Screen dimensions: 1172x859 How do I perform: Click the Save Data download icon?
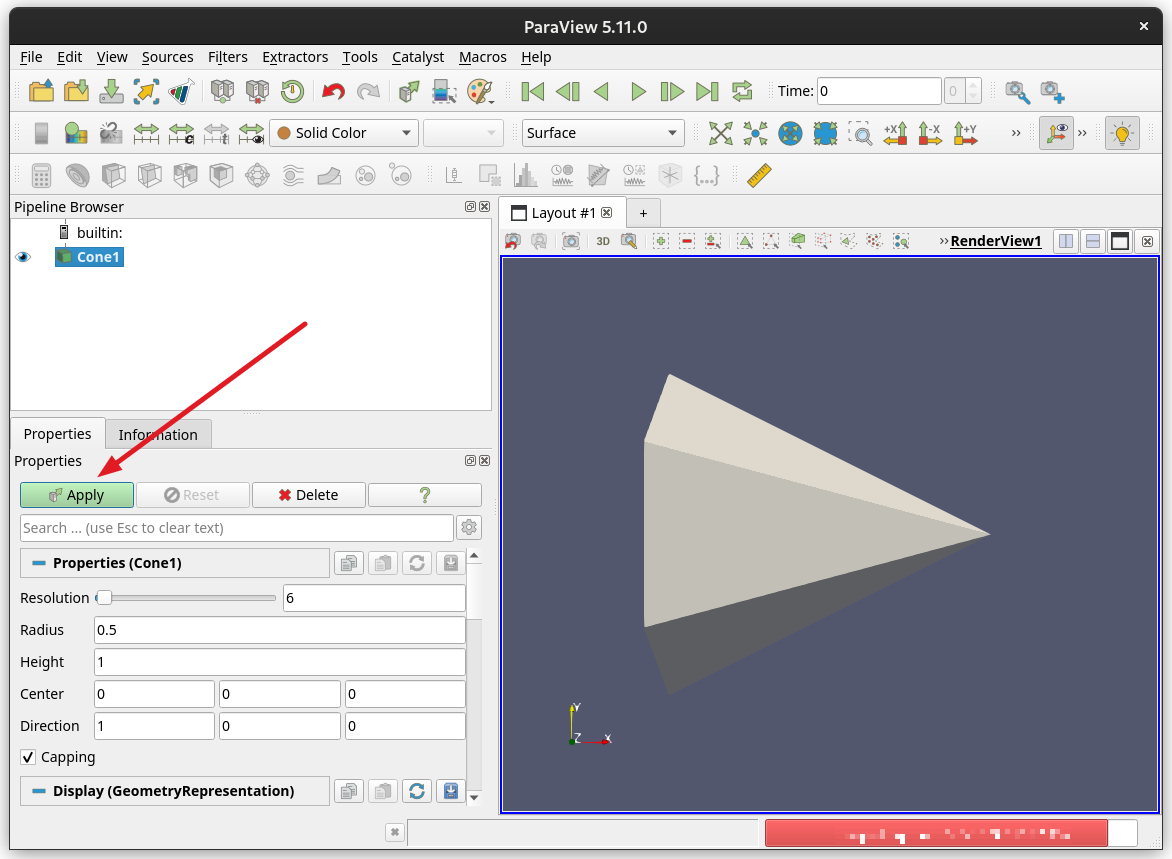111,91
